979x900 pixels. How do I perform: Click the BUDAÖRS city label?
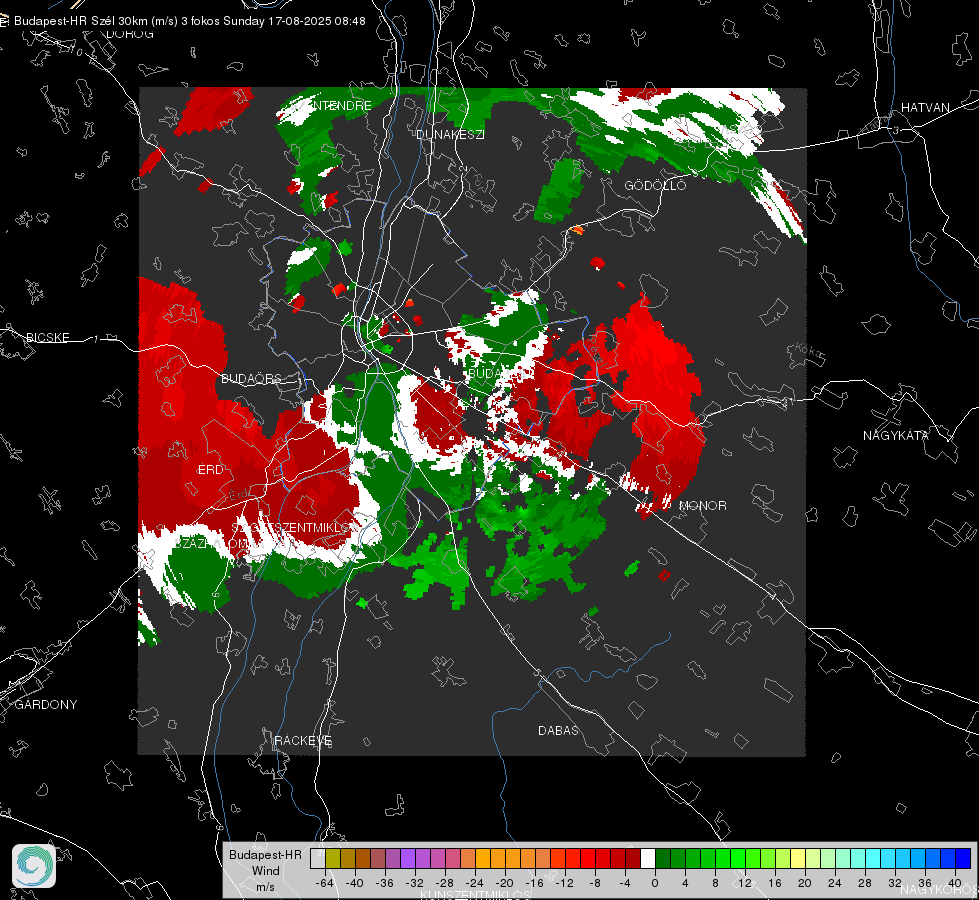point(251,379)
